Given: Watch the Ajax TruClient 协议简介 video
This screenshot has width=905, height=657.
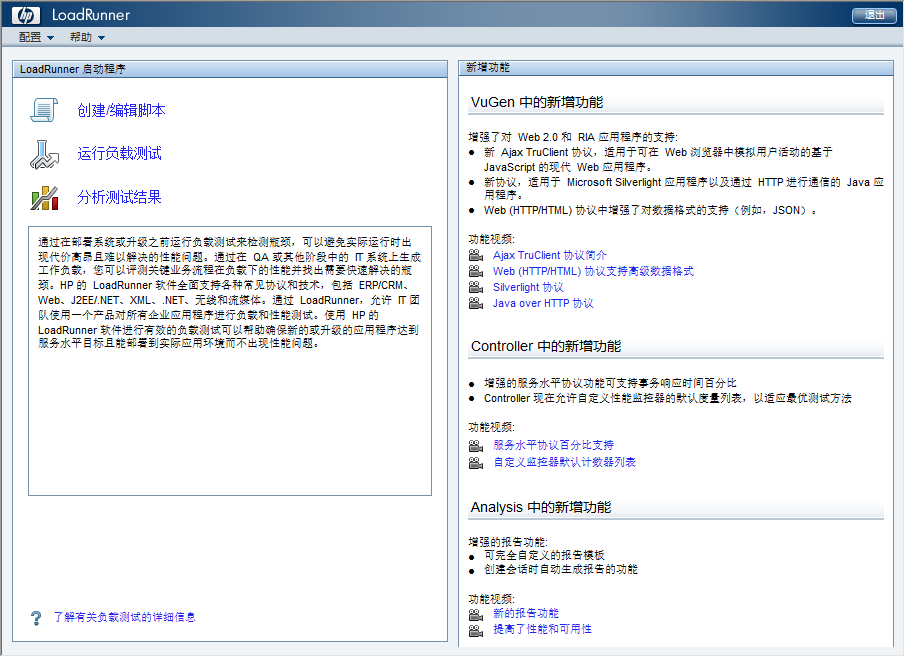Looking at the screenshot, I should (549, 255).
